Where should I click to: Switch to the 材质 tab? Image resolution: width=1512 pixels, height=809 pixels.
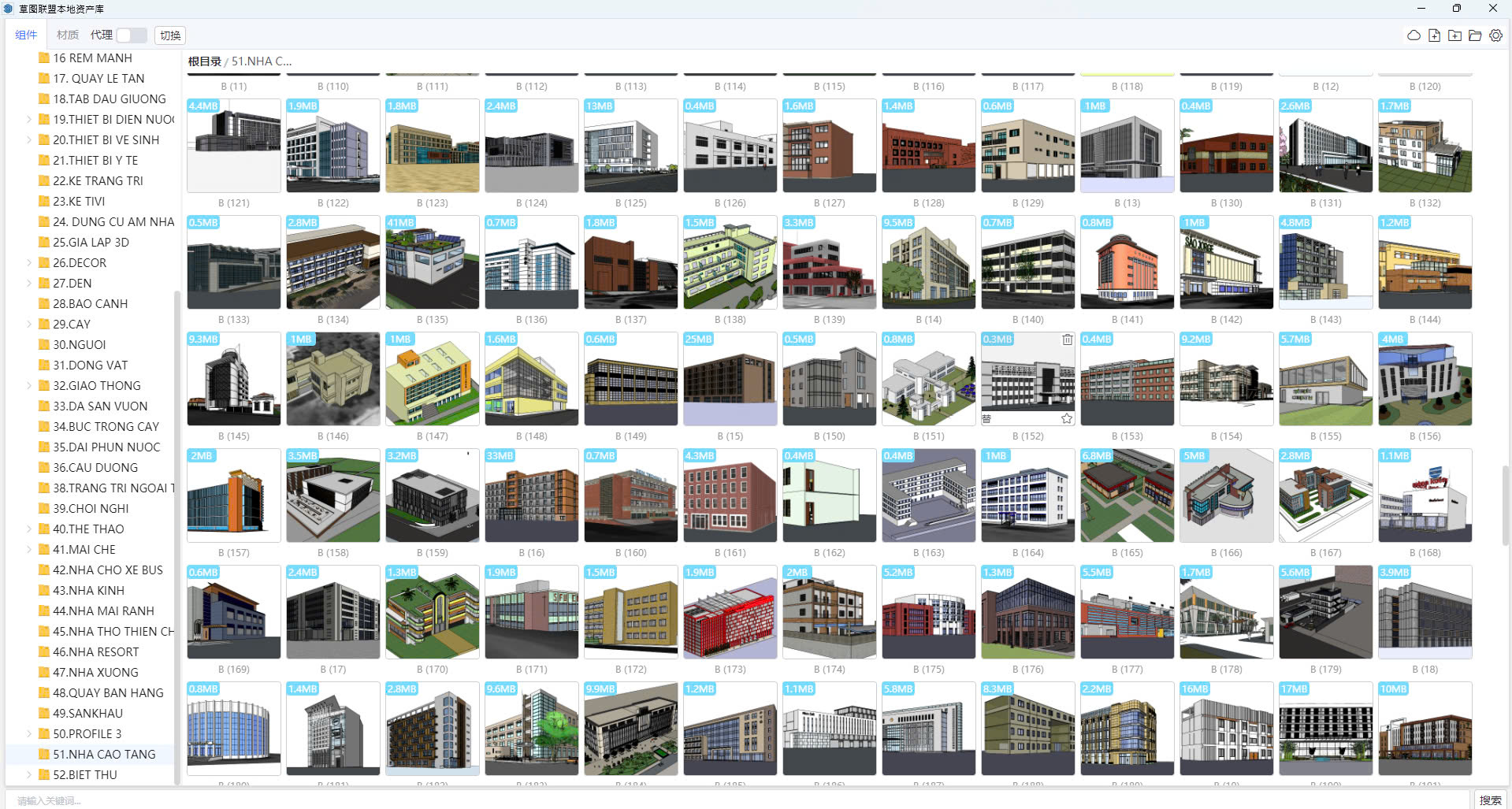pyautogui.click(x=68, y=35)
